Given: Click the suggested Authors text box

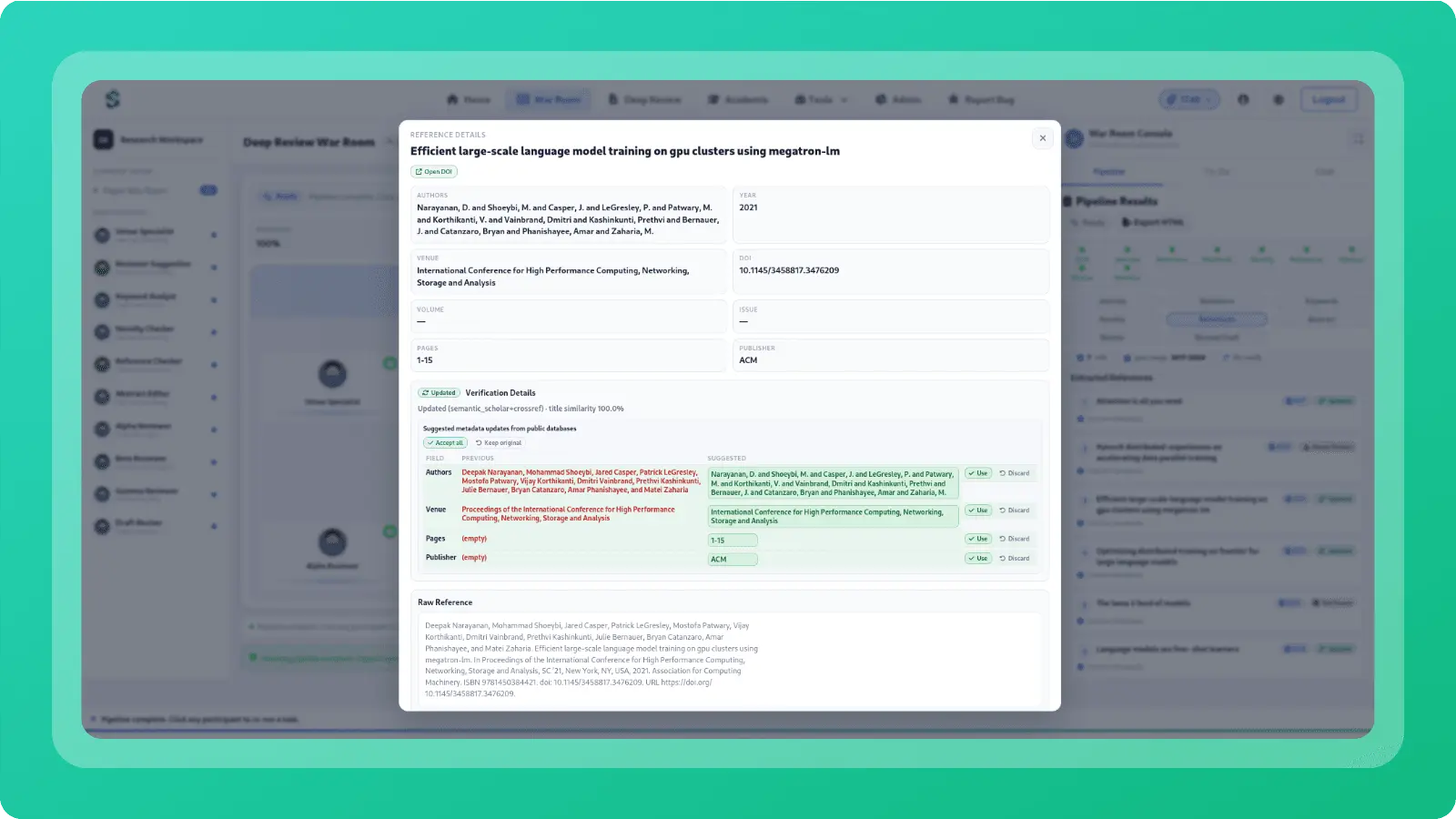Looking at the screenshot, I should 833,483.
